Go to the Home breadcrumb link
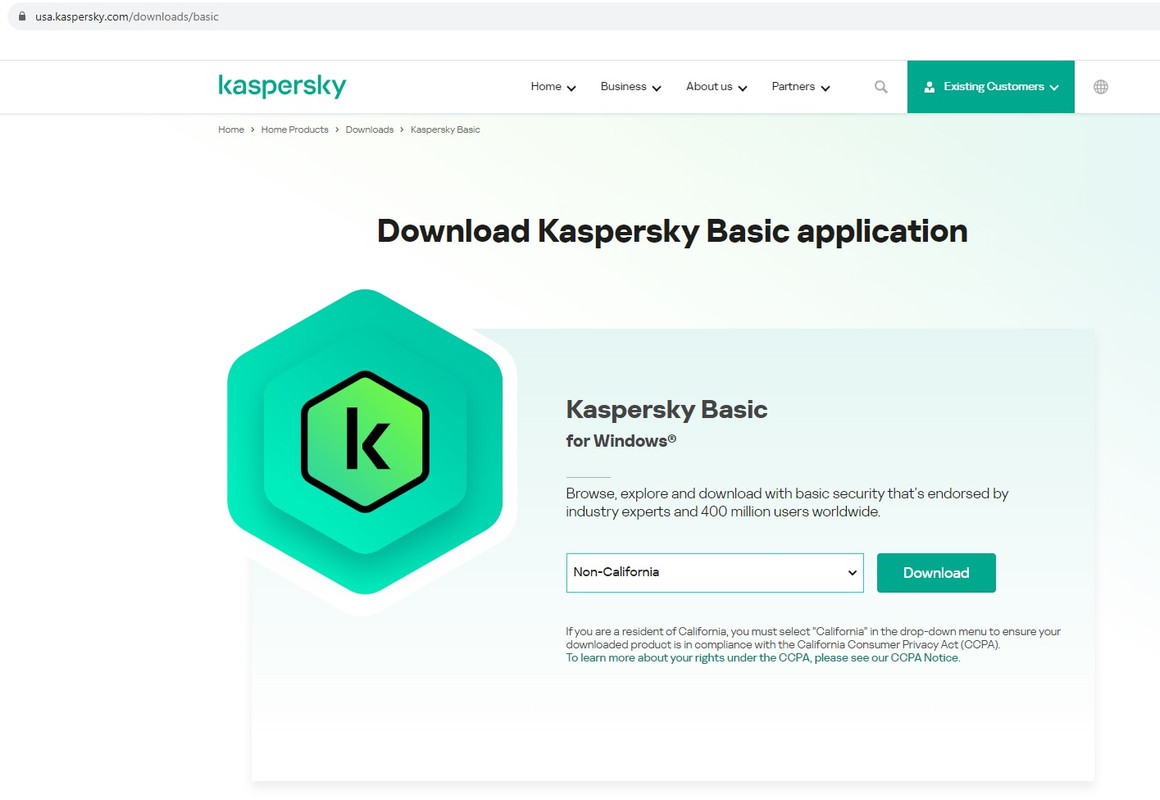The height and width of the screenshot is (800, 1160). [231, 130]
